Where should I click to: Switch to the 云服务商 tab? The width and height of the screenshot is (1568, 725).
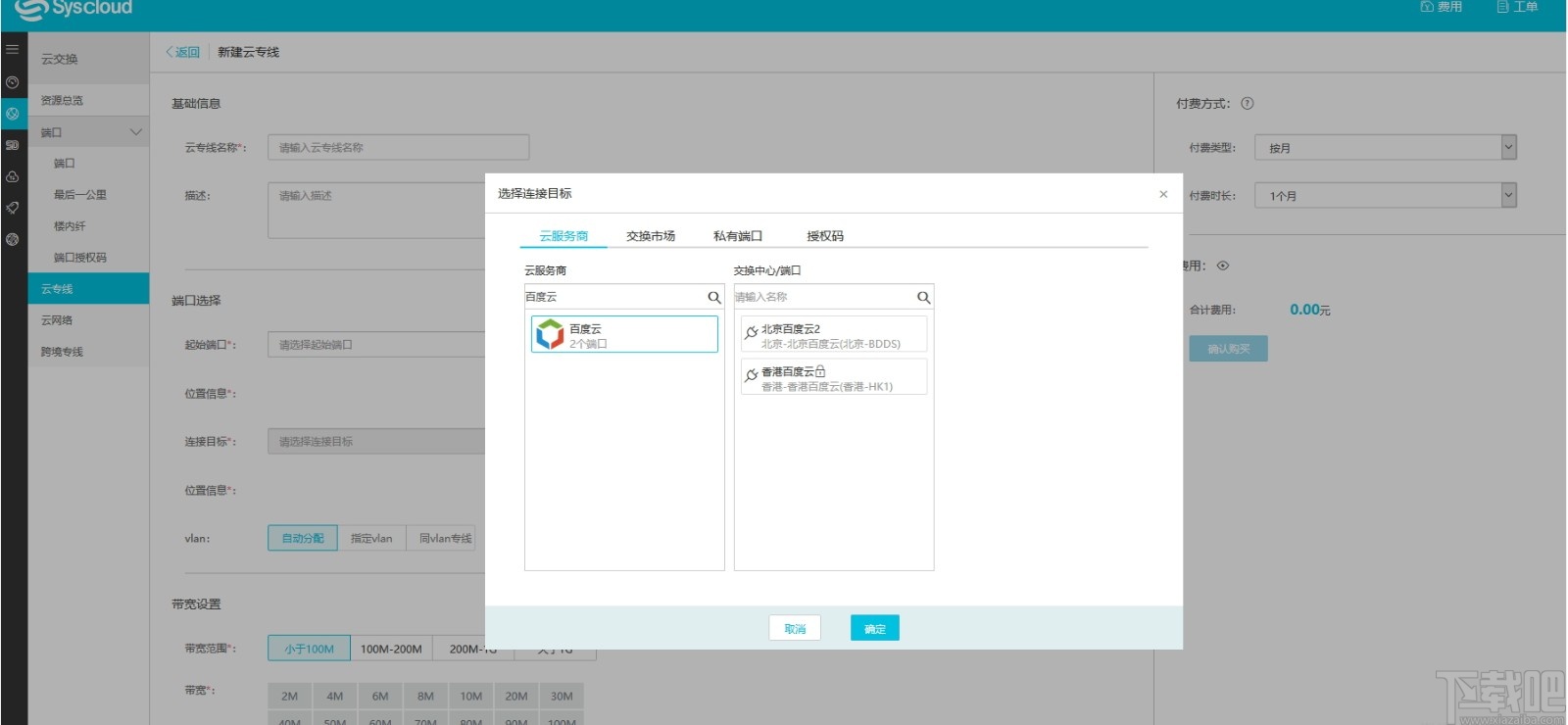563,236
